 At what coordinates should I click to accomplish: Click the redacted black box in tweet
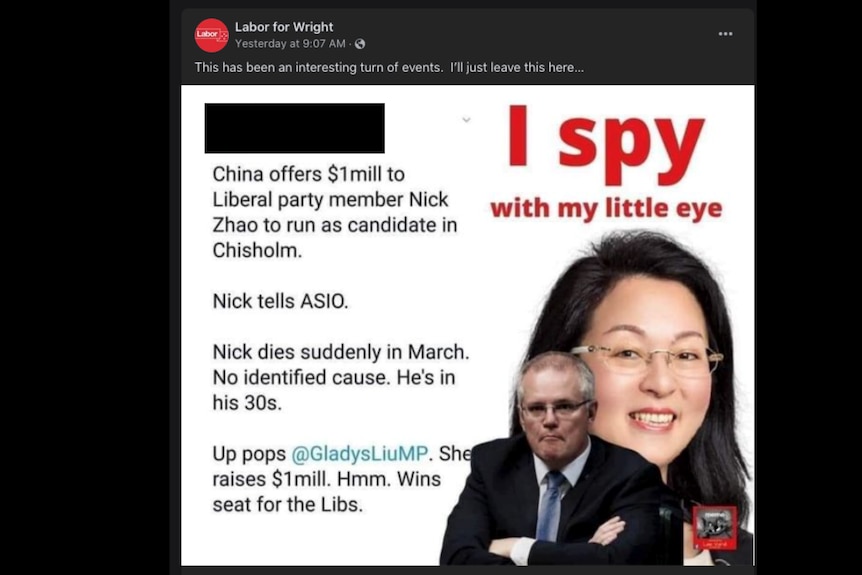pos(295,128)
